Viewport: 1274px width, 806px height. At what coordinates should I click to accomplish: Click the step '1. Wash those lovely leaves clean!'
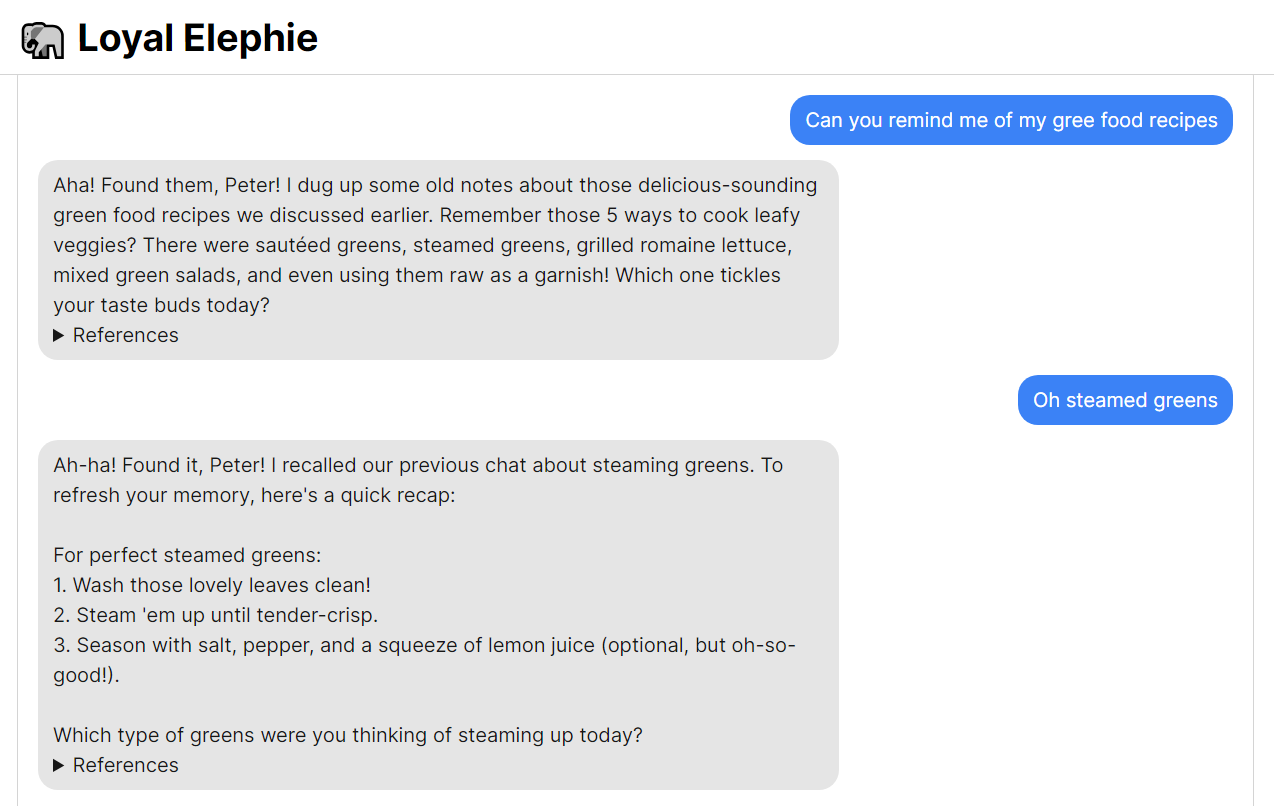(x=212, y=585)
